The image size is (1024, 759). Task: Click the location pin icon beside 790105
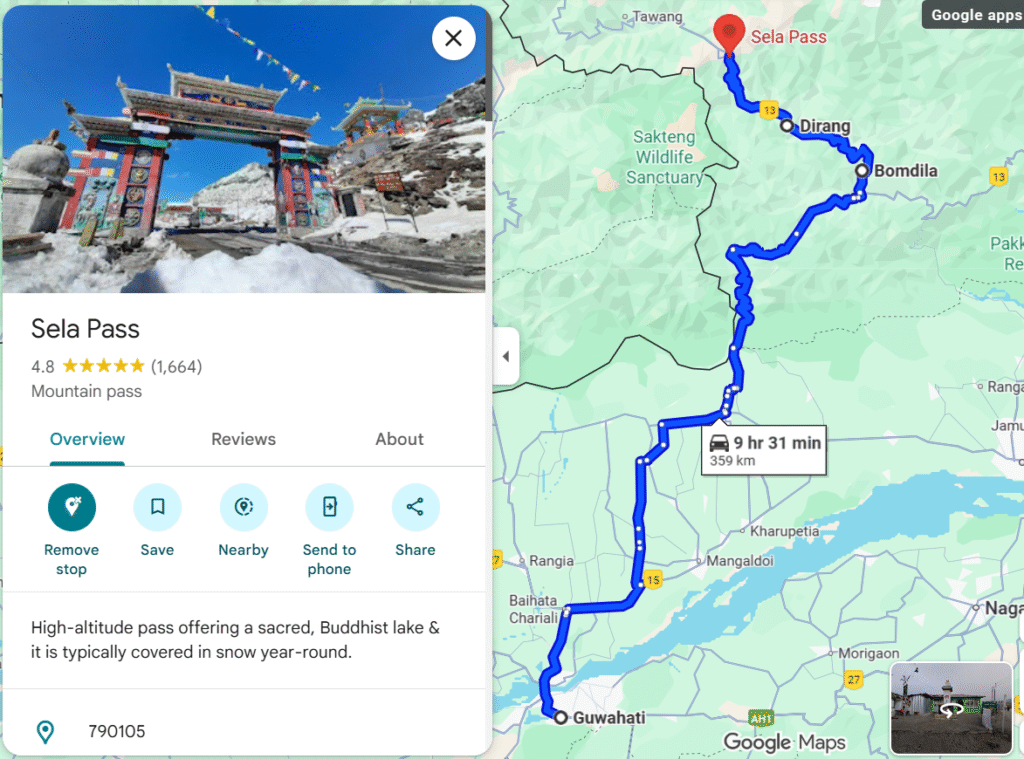click(x=45, y=732)
